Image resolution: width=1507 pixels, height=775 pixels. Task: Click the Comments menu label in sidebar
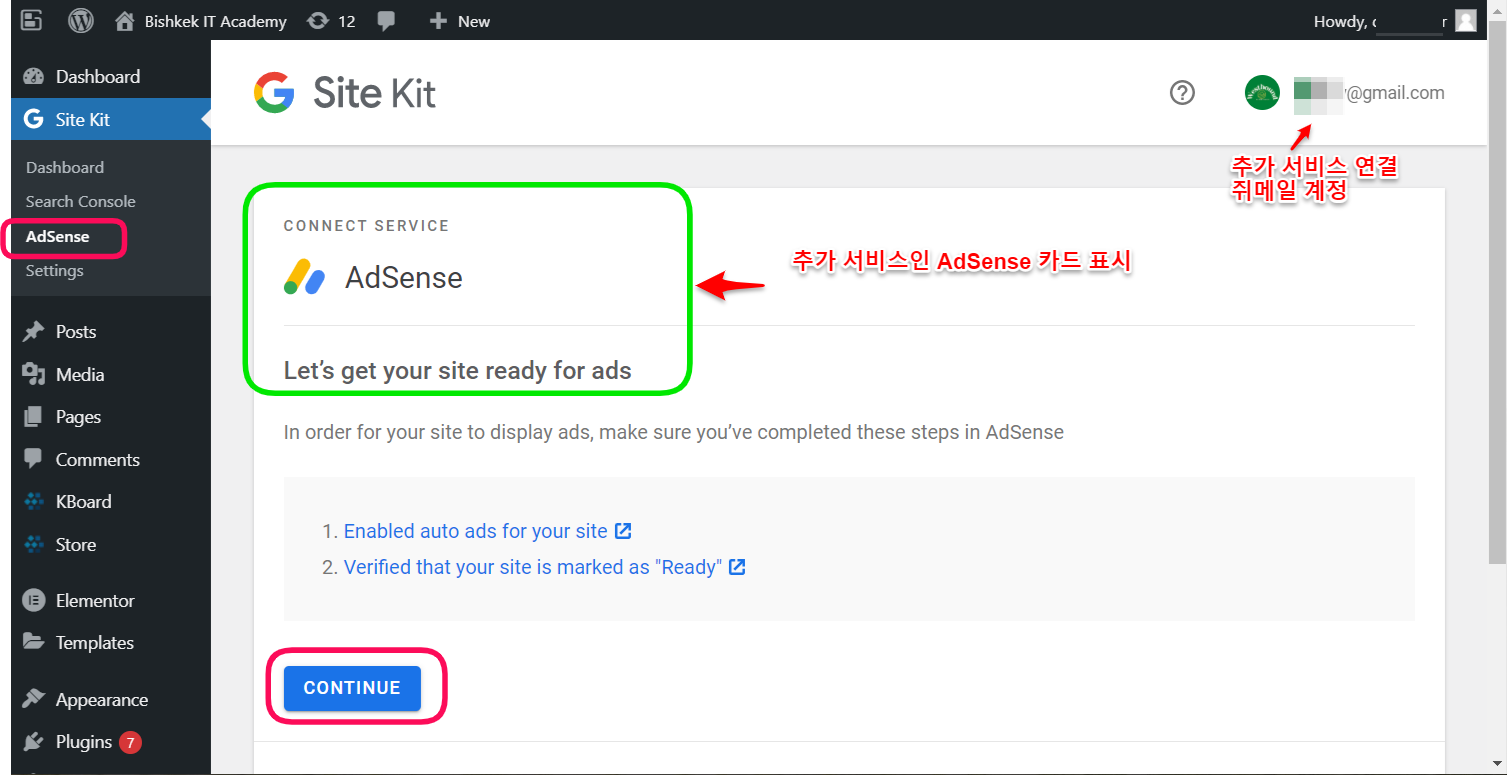(98, 460)
